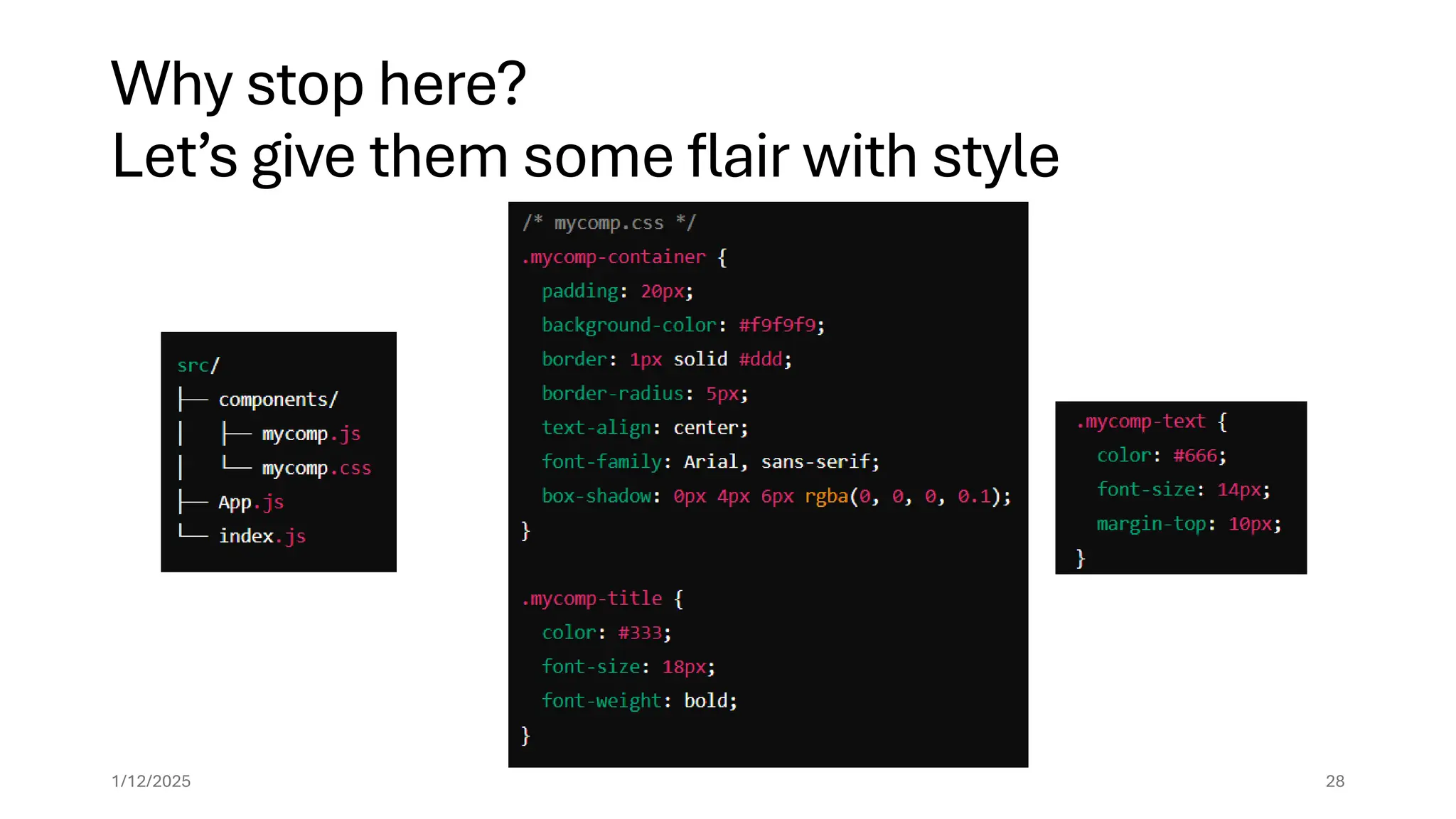This screenshot has width=1456, height=819.
Task: Select the 'src/' root folder line
Action: pyautogui.click(x=198, y=365)
